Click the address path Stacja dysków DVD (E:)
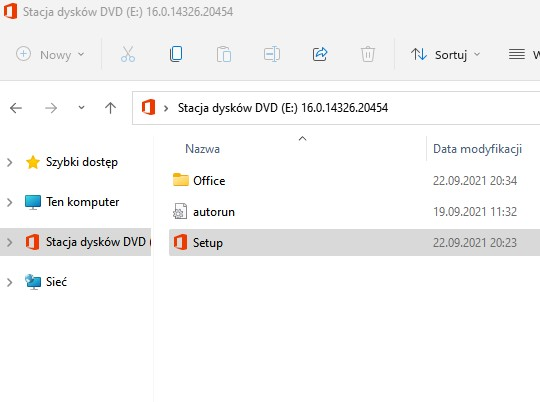 (x=282, y=108)
